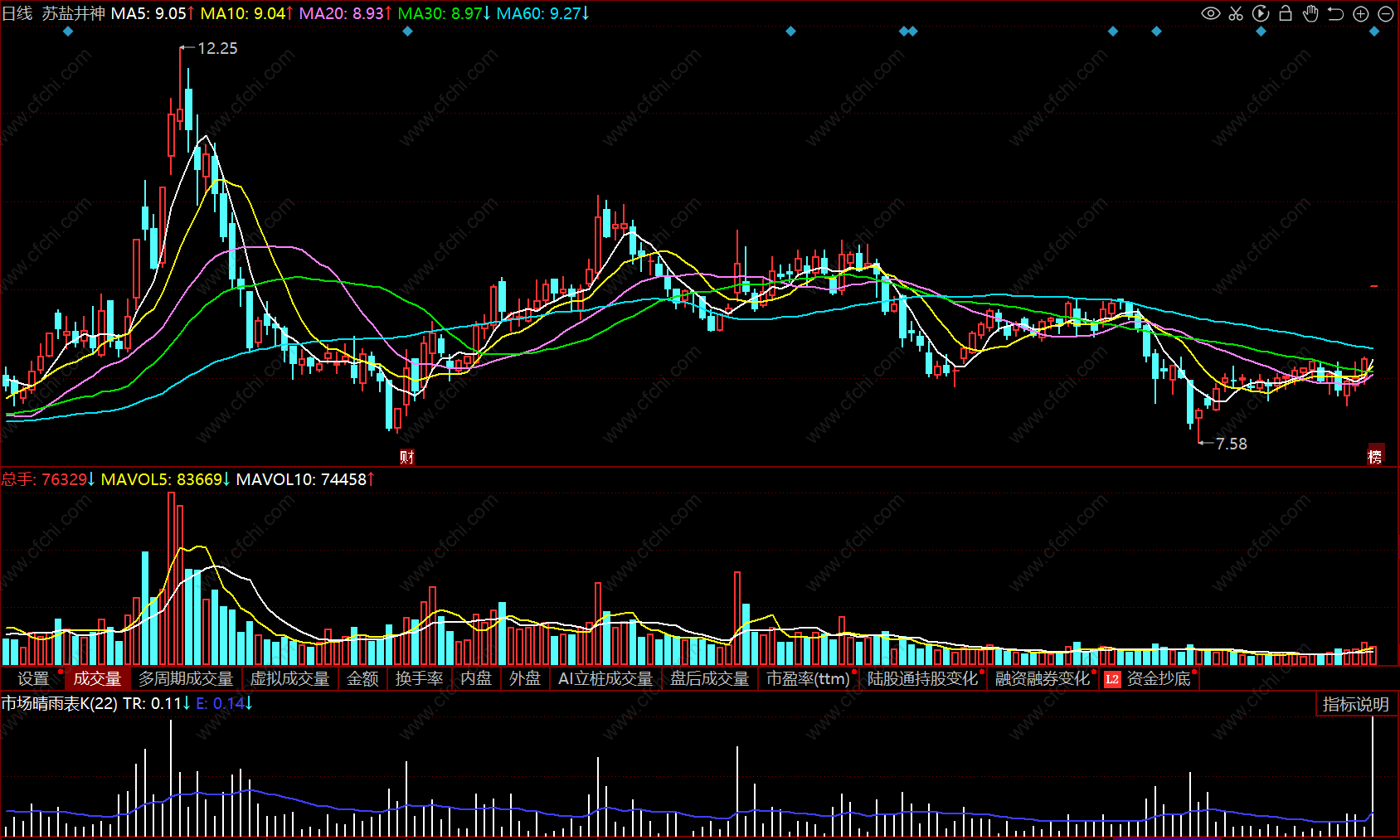The width and height of the screenshot is (1400, 840).
Task: Open the 融资融券变化 tab
Action: [1043, 679]
